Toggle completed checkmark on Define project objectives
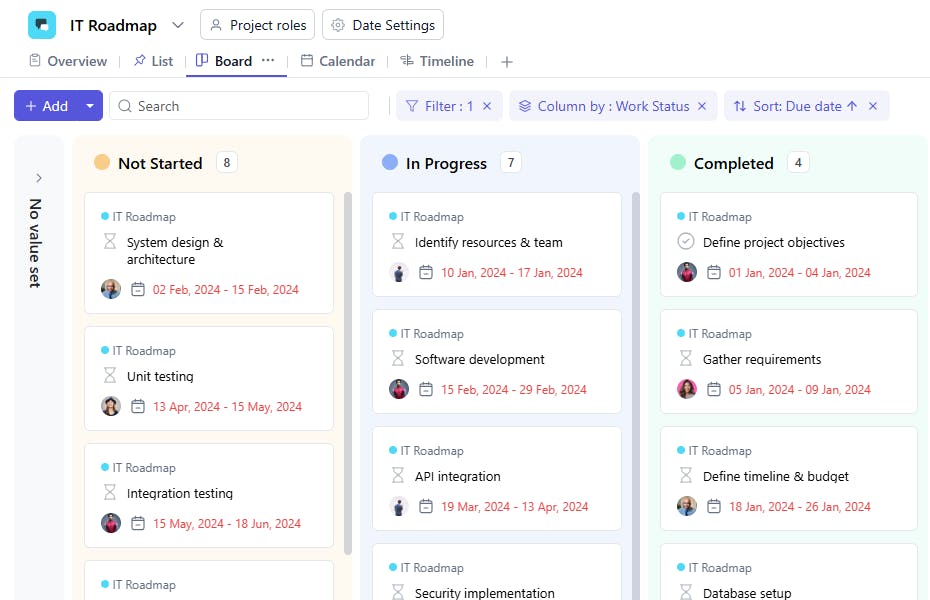 coord(686,241)
